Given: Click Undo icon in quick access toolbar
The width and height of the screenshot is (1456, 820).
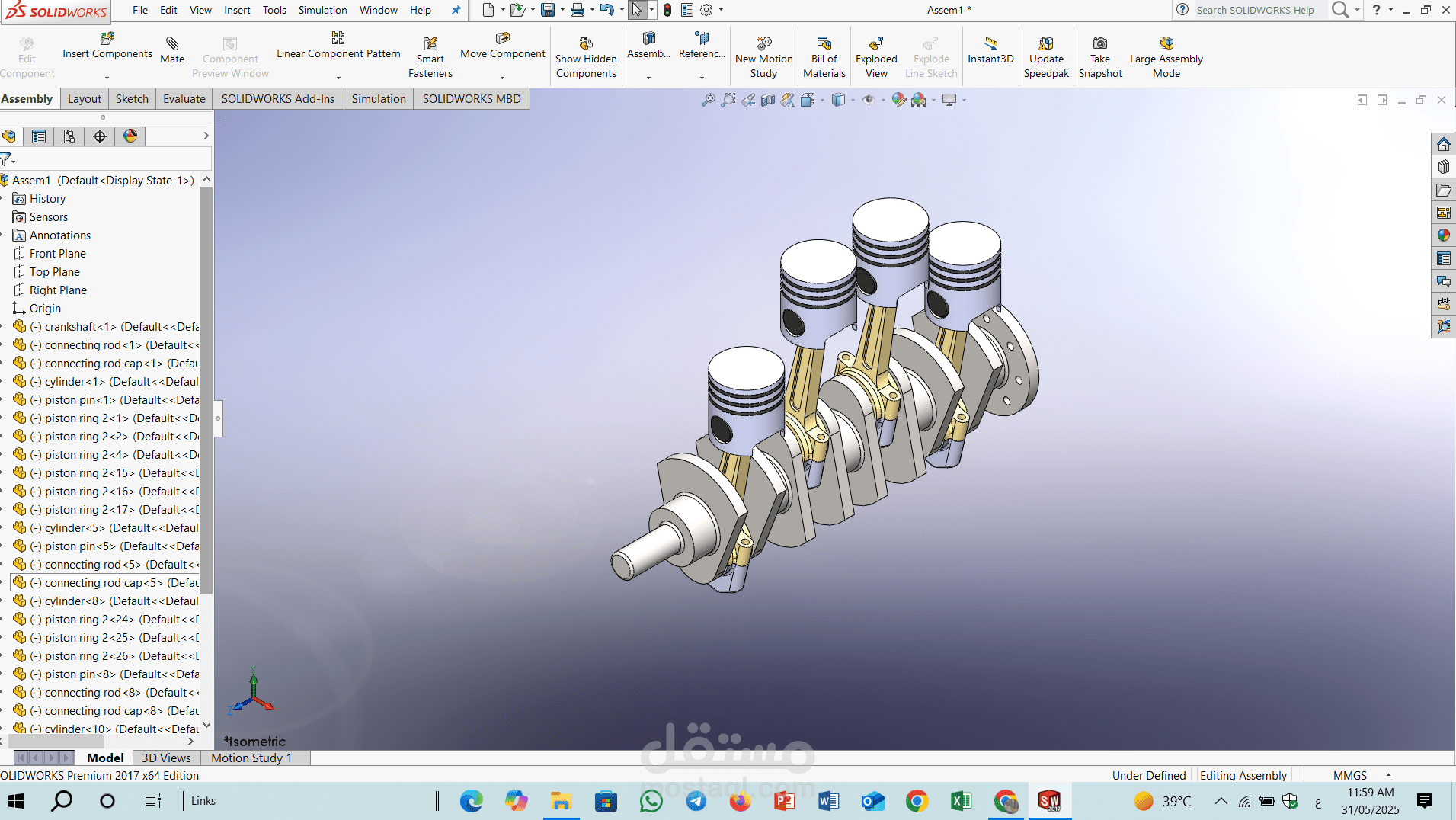Looking at the screenshot, I should coord(606,10).
